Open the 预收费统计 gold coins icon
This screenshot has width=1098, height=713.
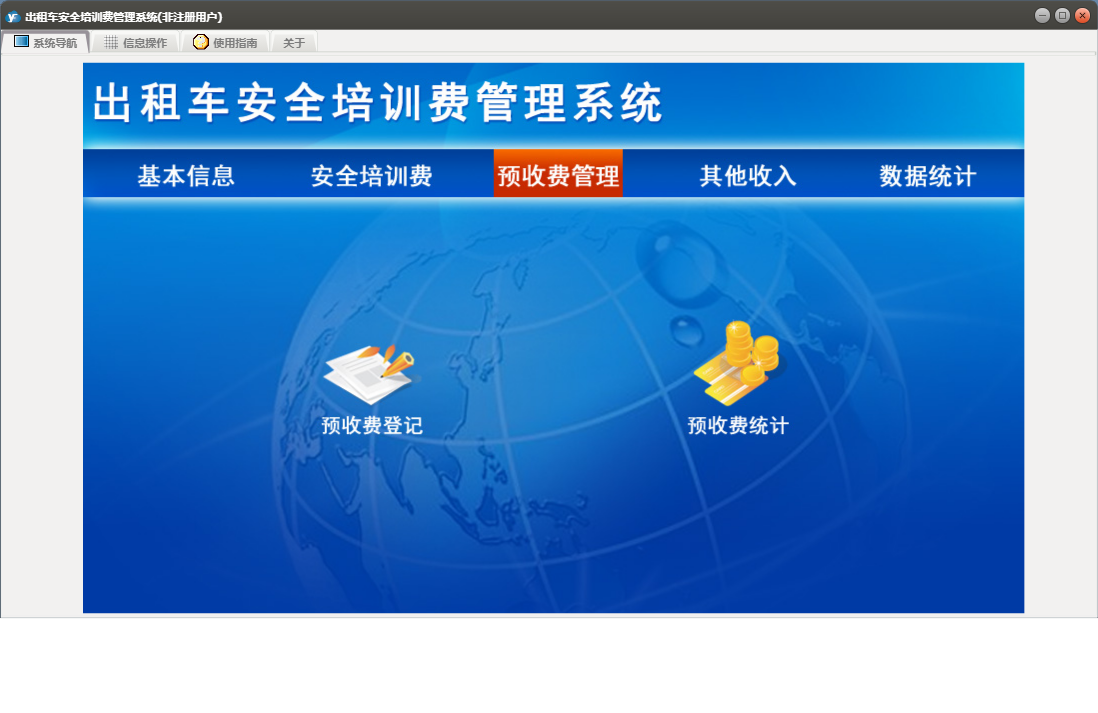tap(738, 364)
